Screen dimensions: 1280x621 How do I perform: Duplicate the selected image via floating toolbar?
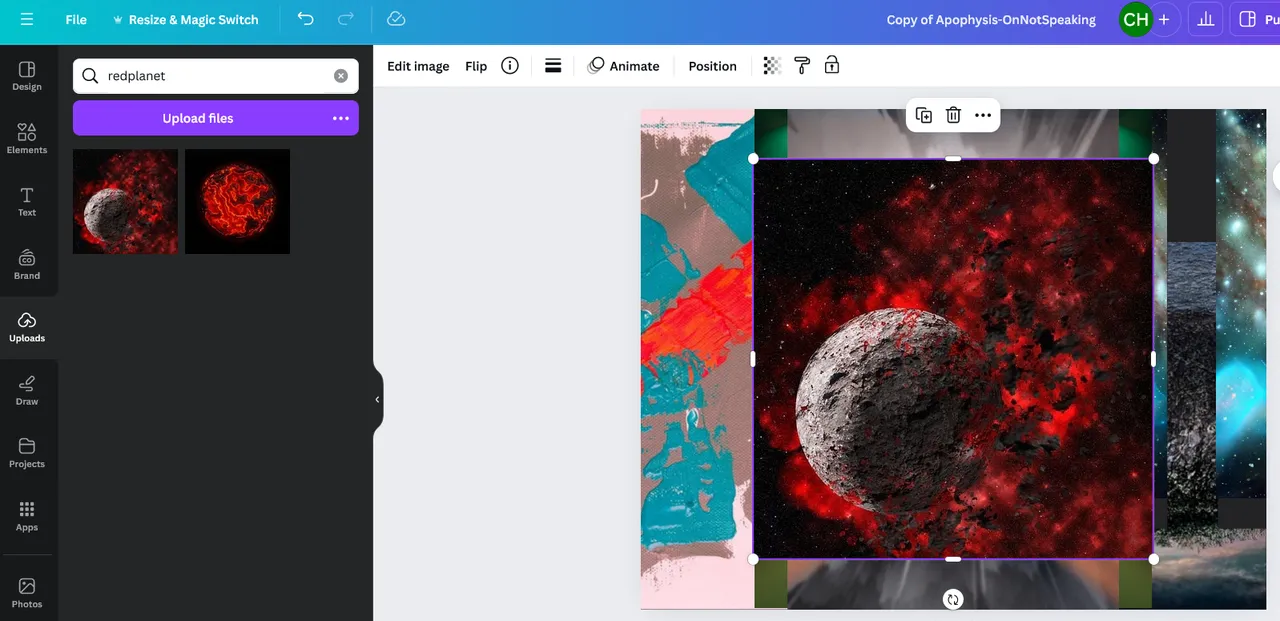(x=924, y=115)
